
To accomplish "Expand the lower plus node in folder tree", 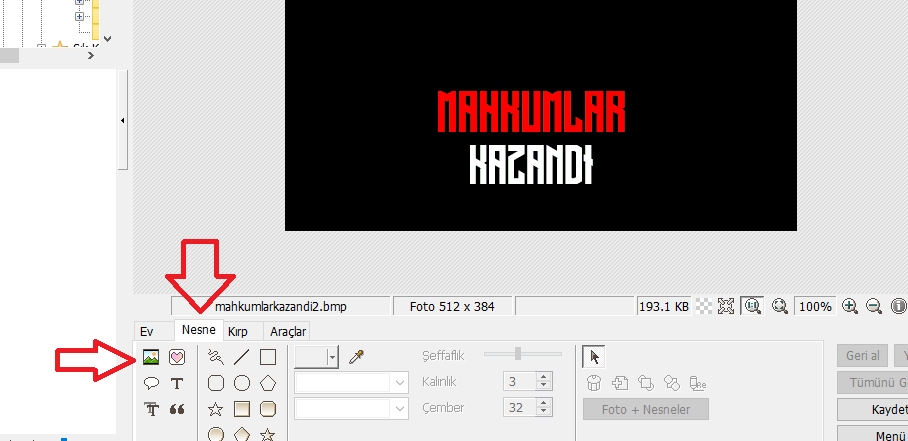I will [79, 16].
